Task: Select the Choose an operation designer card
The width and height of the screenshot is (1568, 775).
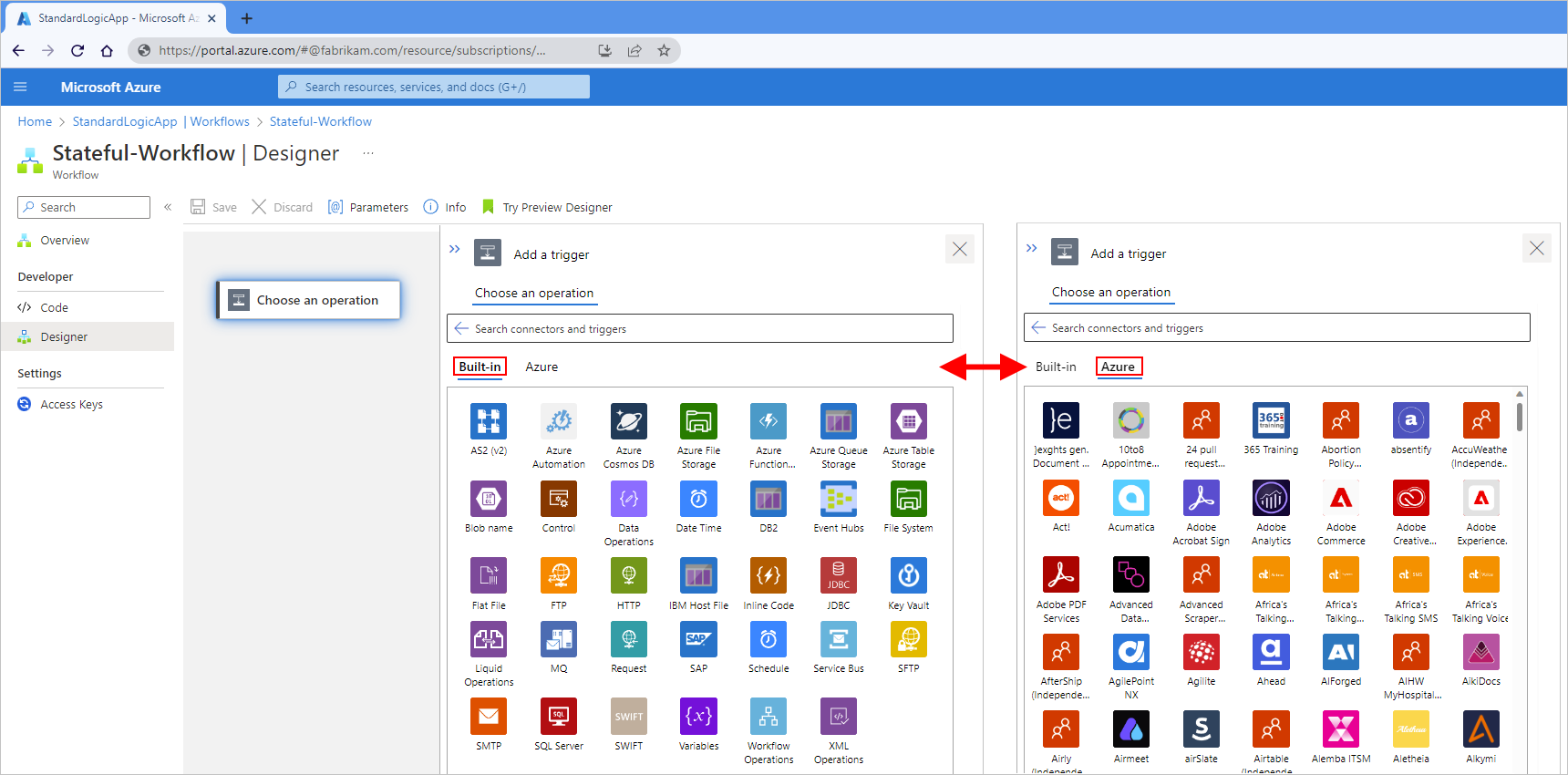Action: click(x=308, y=300)
